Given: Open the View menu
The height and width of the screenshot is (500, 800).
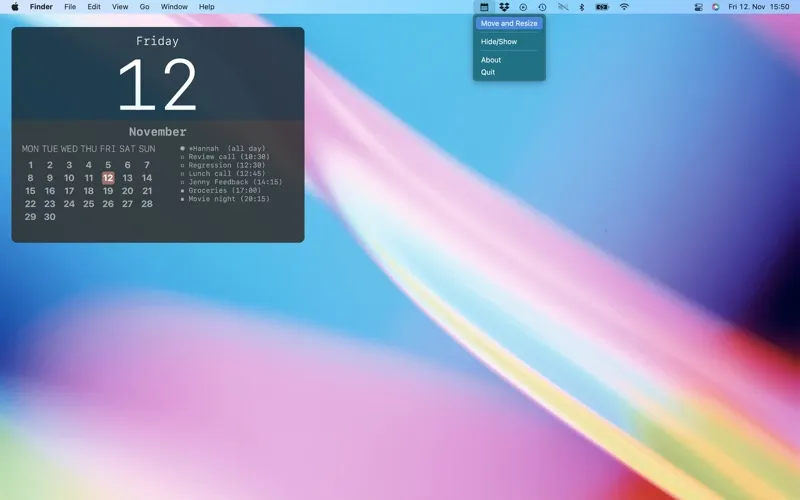Looking at the screenshot, I should coord(120,7).
